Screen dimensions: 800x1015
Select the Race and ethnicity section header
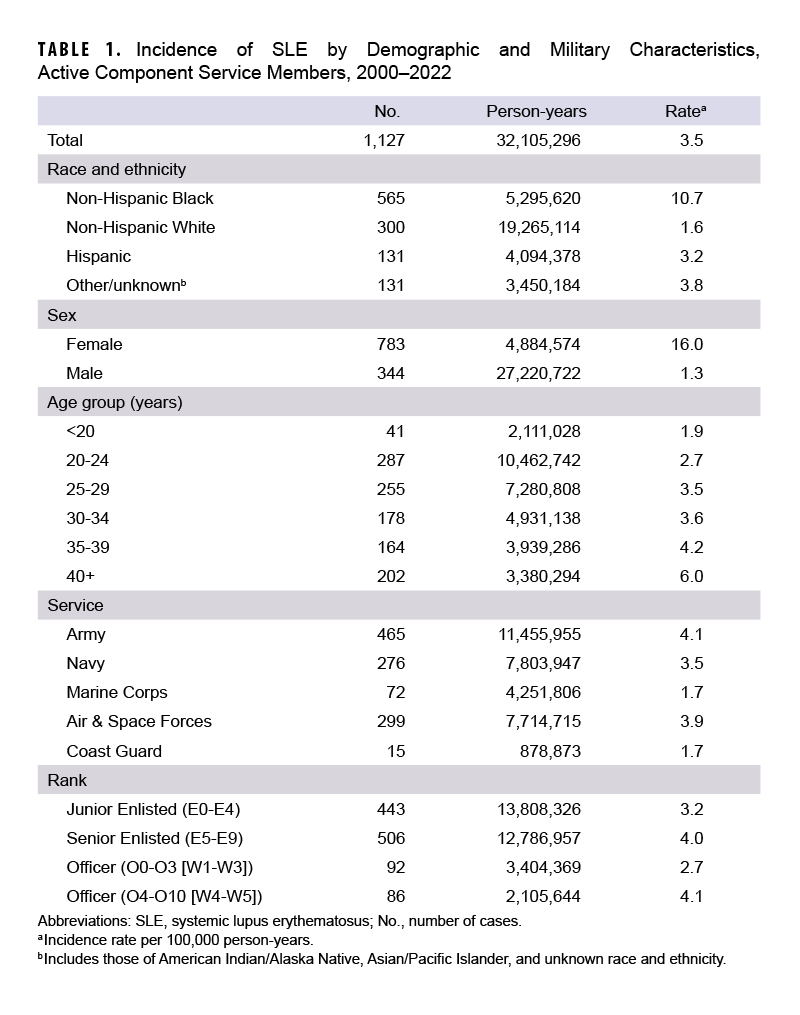point(116,169)
